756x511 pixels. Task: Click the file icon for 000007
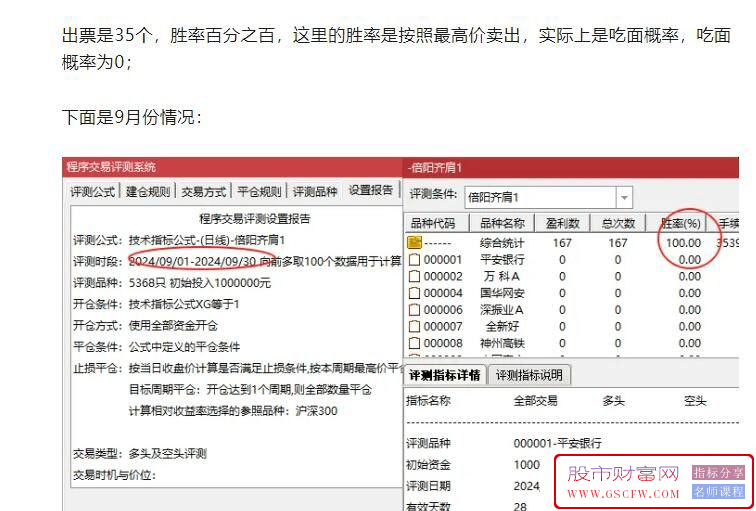click(x=414, y=326)
